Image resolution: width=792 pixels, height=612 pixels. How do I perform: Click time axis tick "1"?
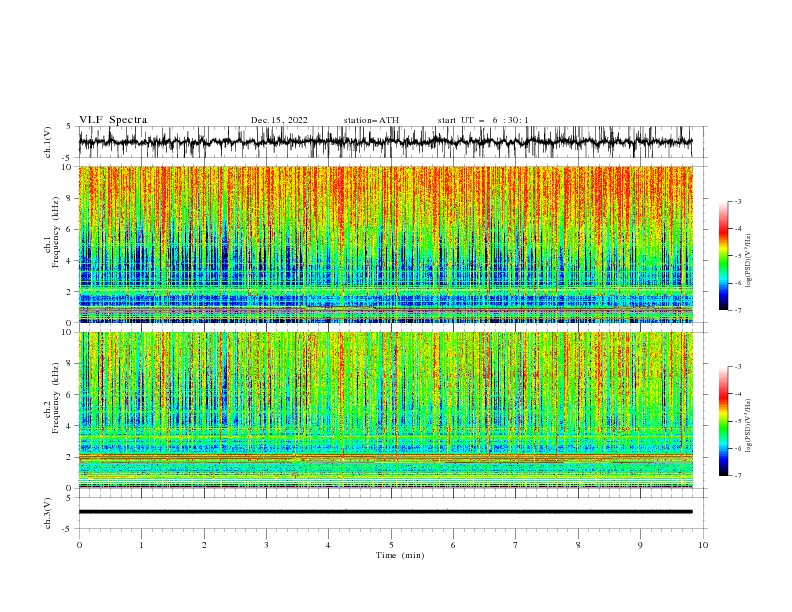(141, 545)
